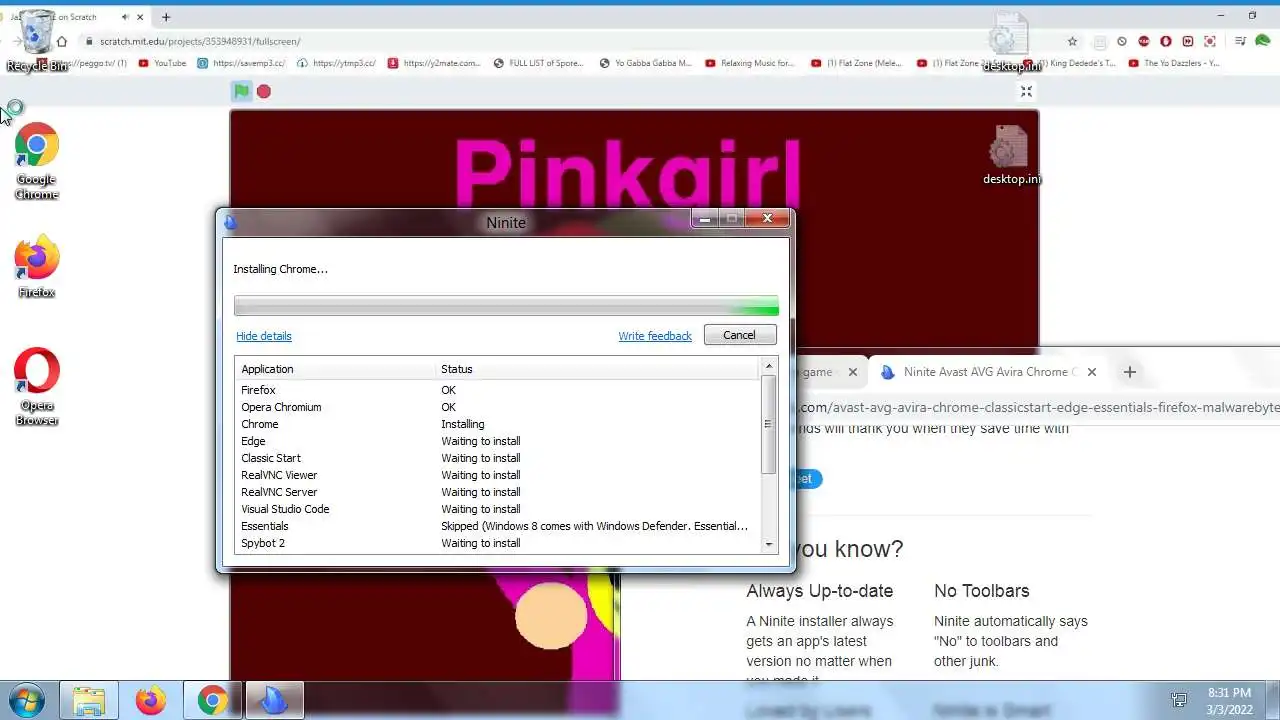Click the Application column header
This screenshot has height=720, width=1280.
(337, 369)
